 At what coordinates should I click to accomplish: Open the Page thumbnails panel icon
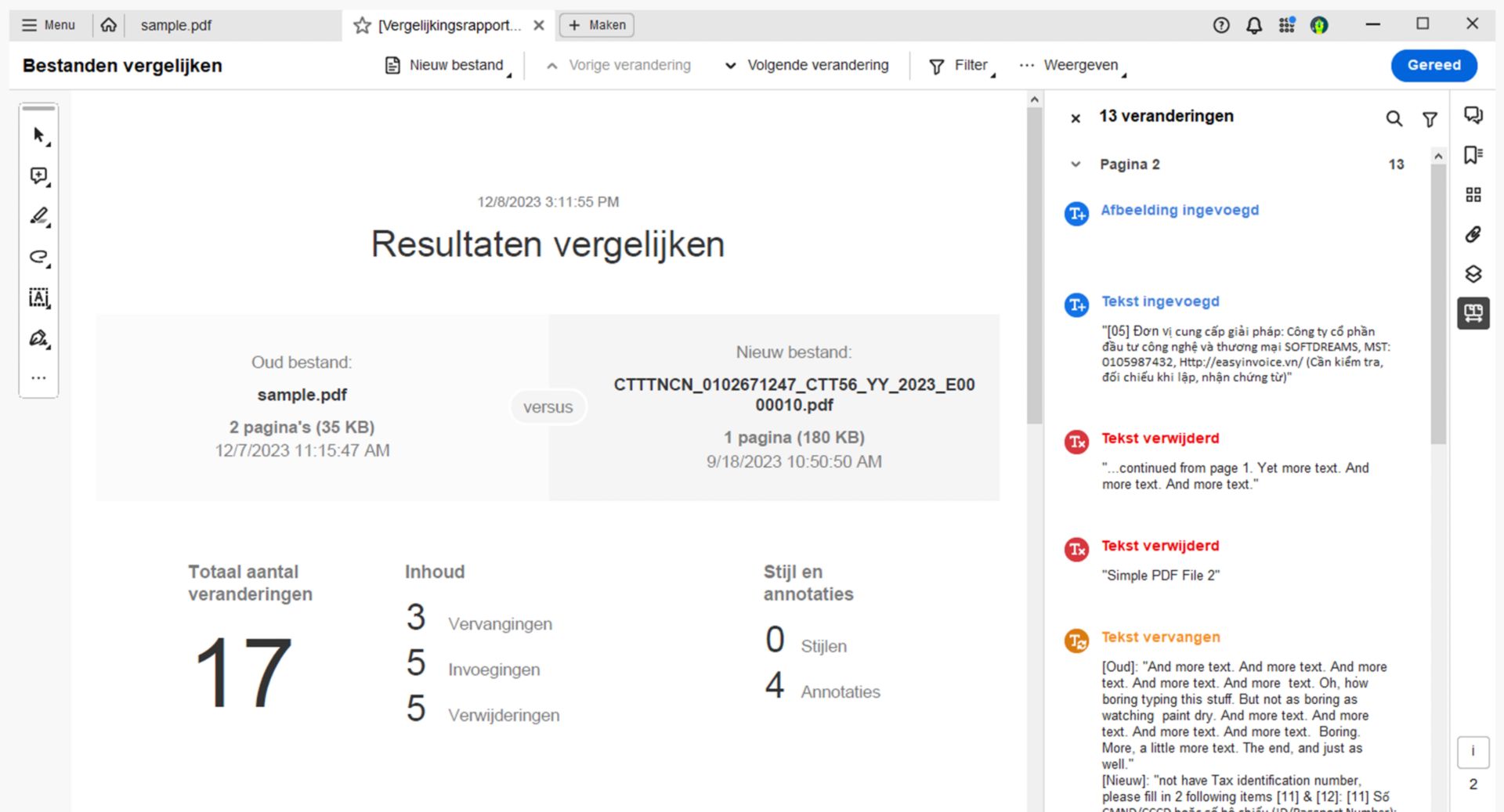pos(1473,194)
